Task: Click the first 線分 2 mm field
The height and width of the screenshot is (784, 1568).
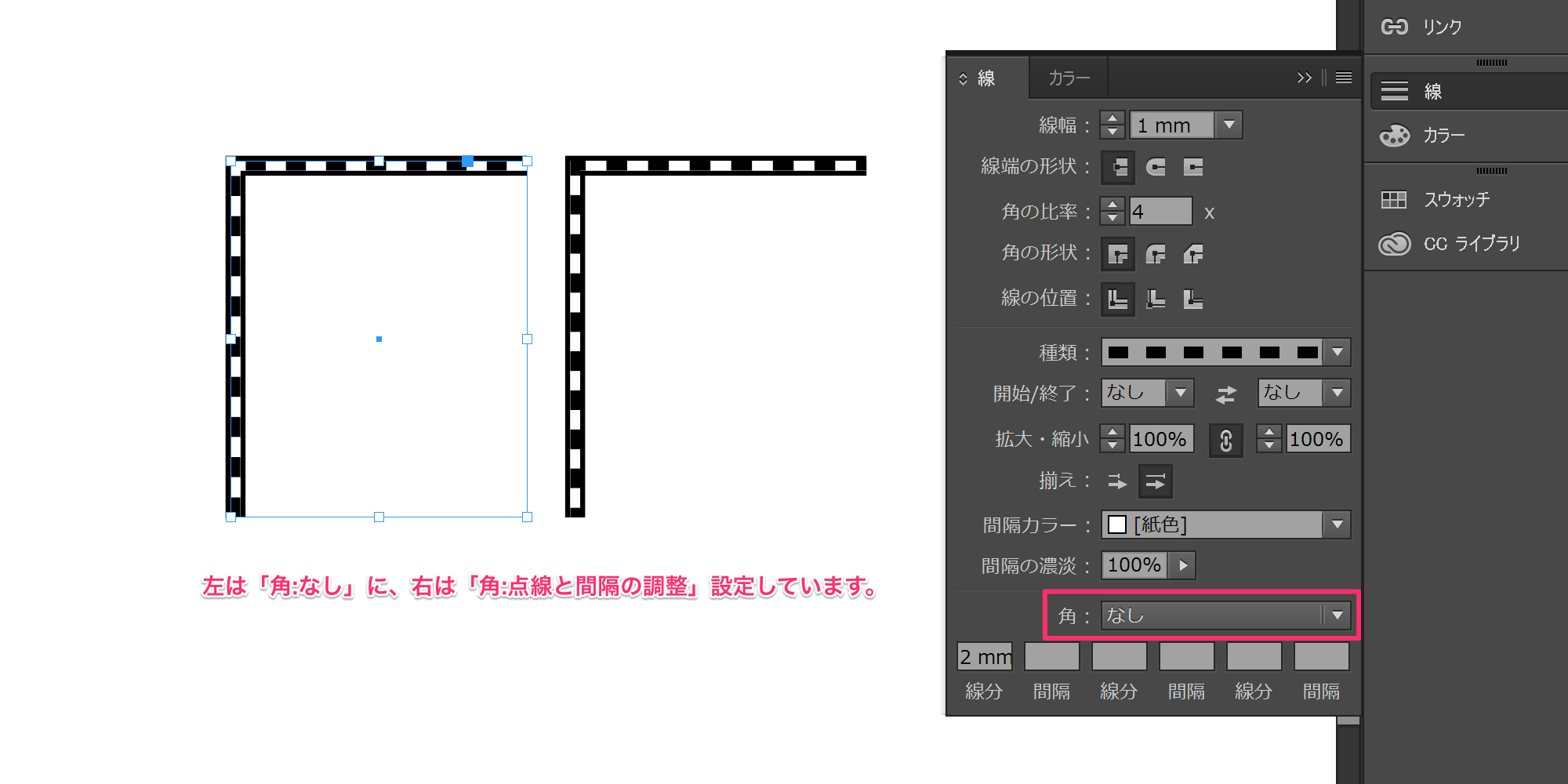Action: coord(985,656)
